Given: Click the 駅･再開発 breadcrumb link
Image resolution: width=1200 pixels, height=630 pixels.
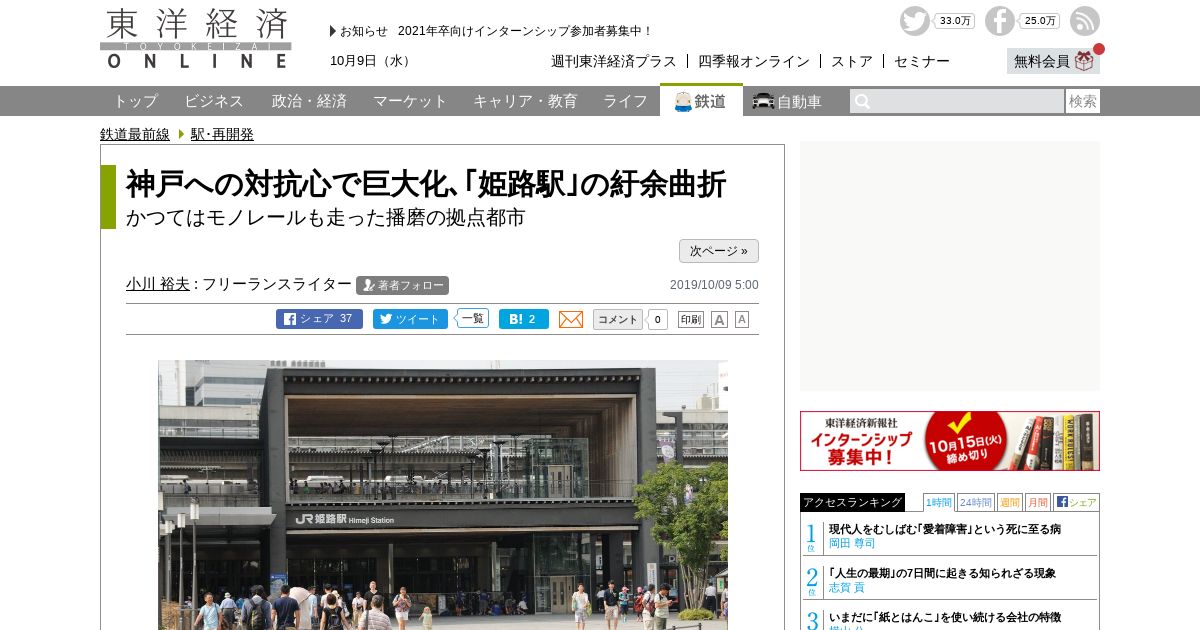Looking at the screenshot, I should 222,134.
